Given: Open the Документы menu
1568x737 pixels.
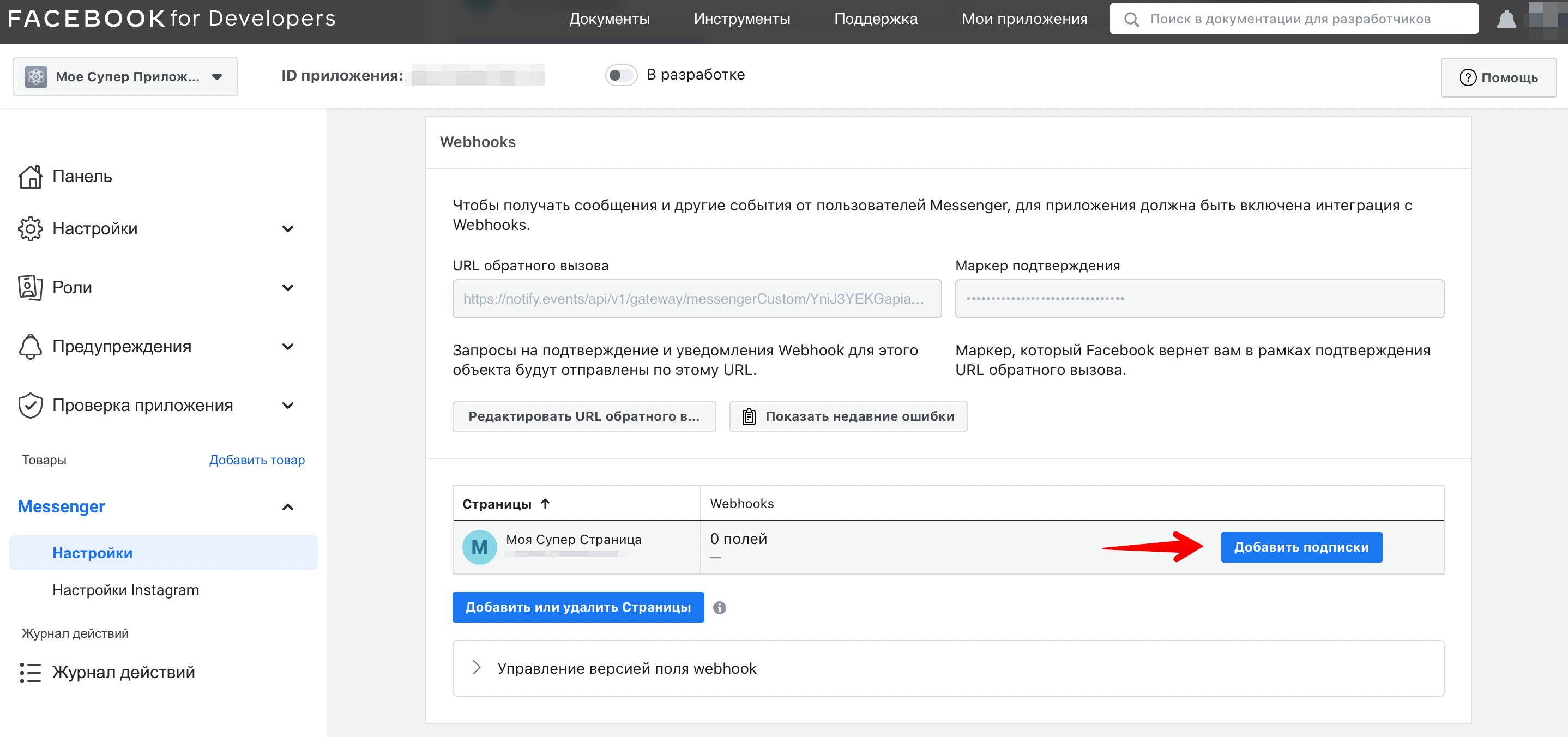Looking at the screenshot, I should (610, 19).
